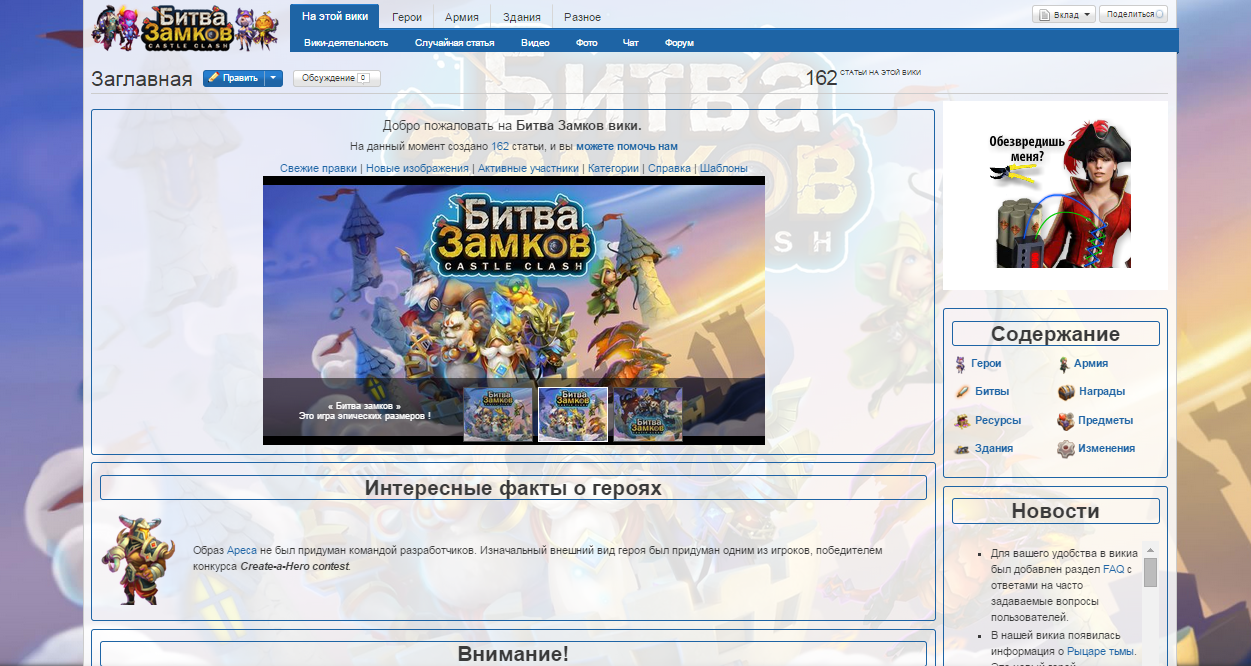Follow the можете помочь нам link
Screen dimensions: 1251x666
tap(627, 146)
